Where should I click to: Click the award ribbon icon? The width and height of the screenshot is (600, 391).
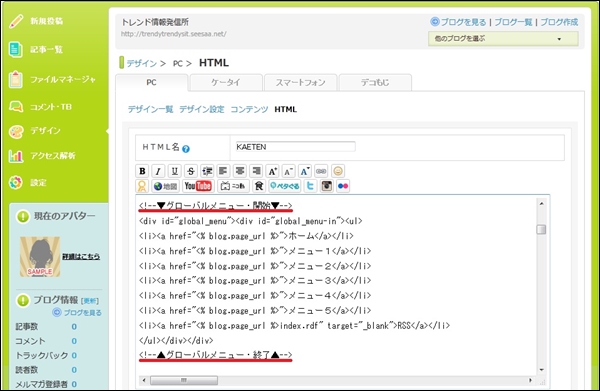[142, 186]
